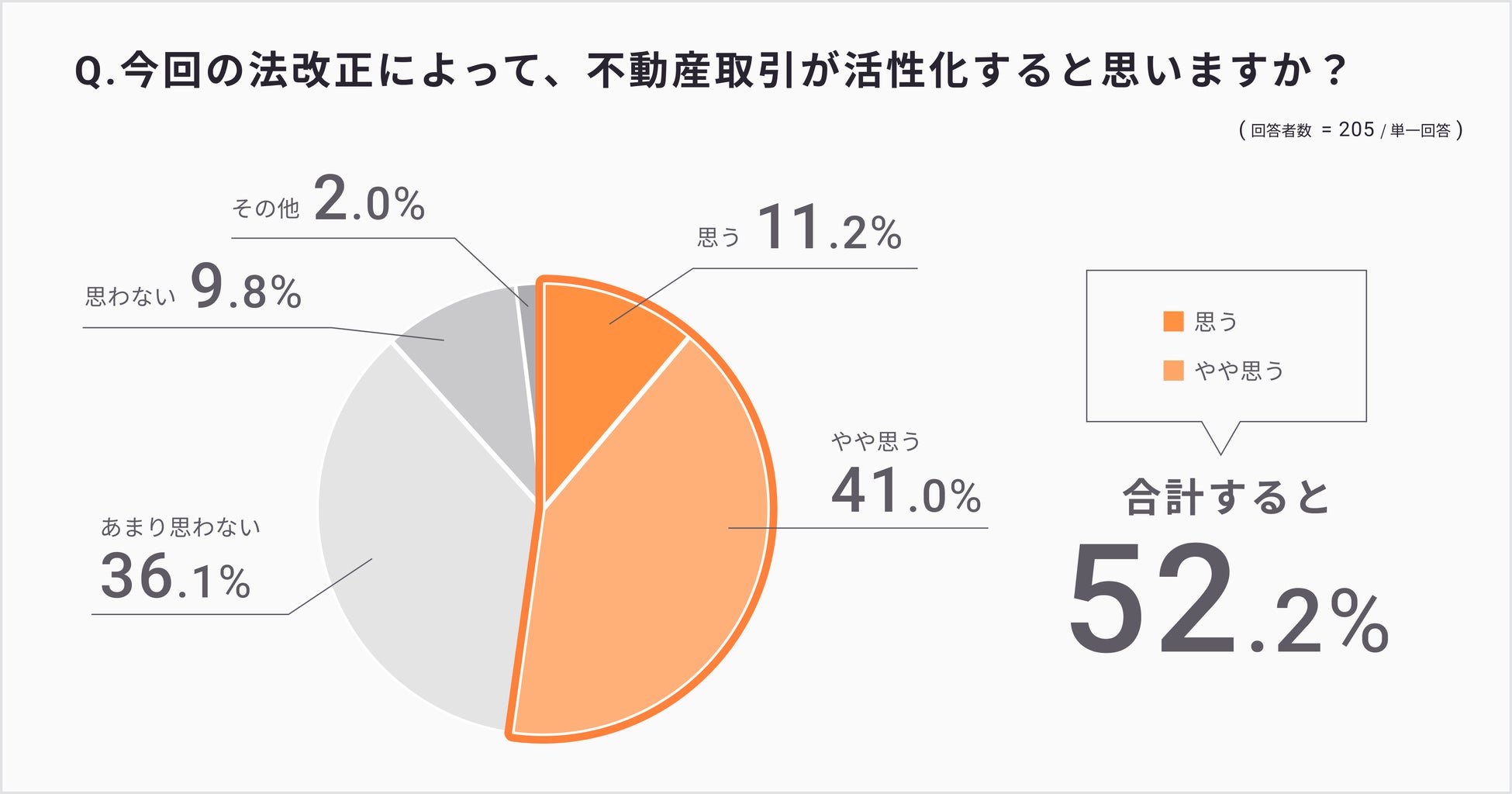This screenshot has width=1512, height=794.
Task: Select the 思う text in the legend box
Action: coord(1216,322)
